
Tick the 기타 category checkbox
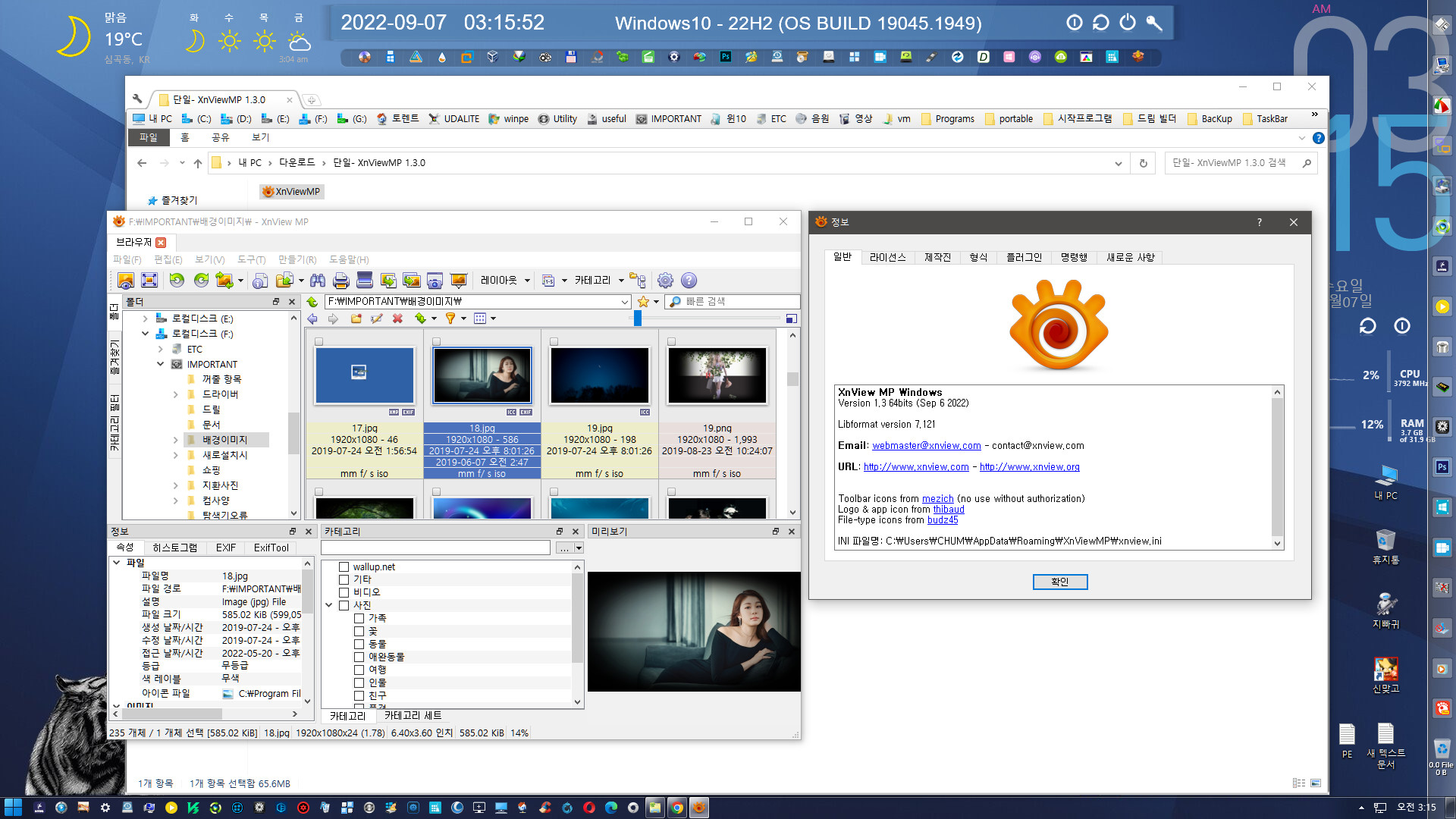pos(344,580)
